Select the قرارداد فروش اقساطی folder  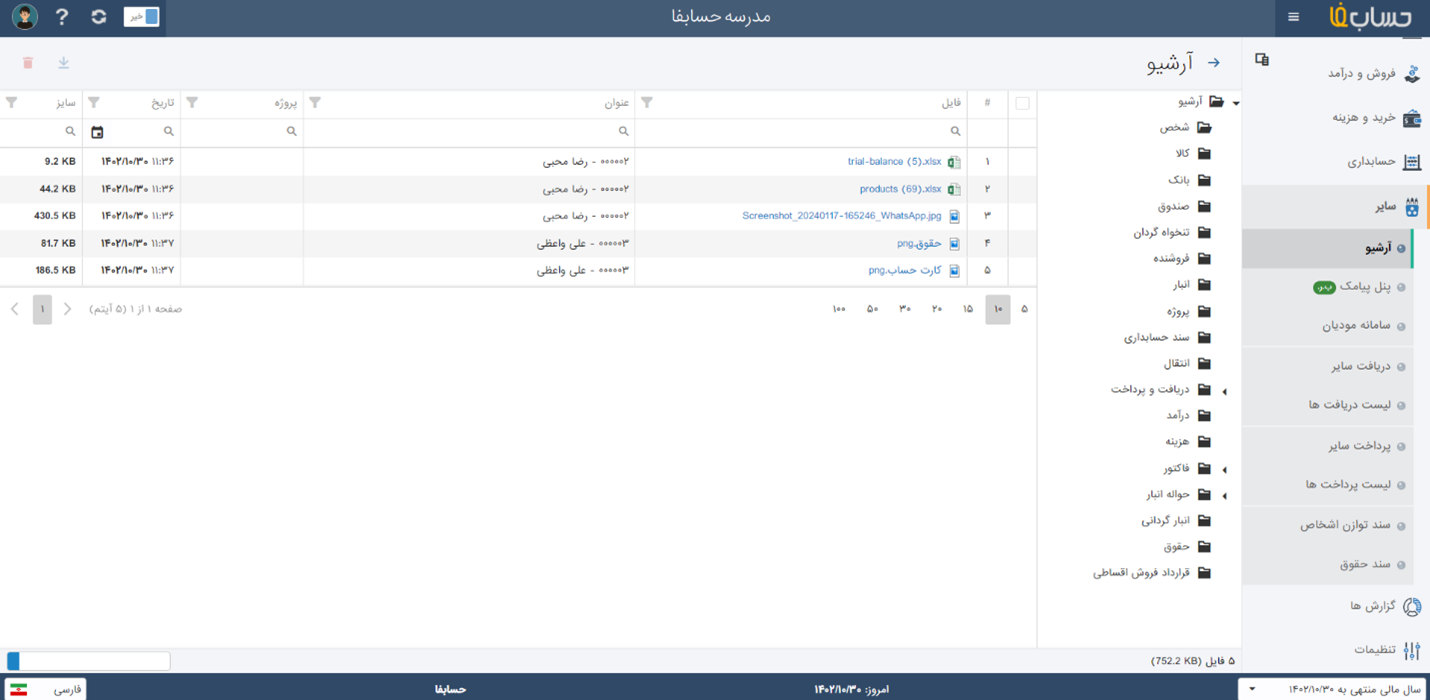click(1152, 573)
